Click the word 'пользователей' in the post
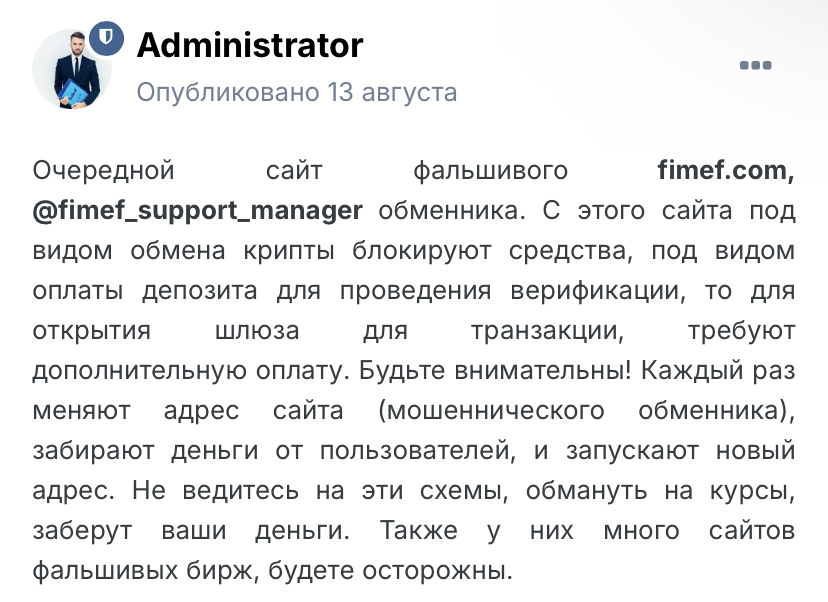 click(417, 452)
